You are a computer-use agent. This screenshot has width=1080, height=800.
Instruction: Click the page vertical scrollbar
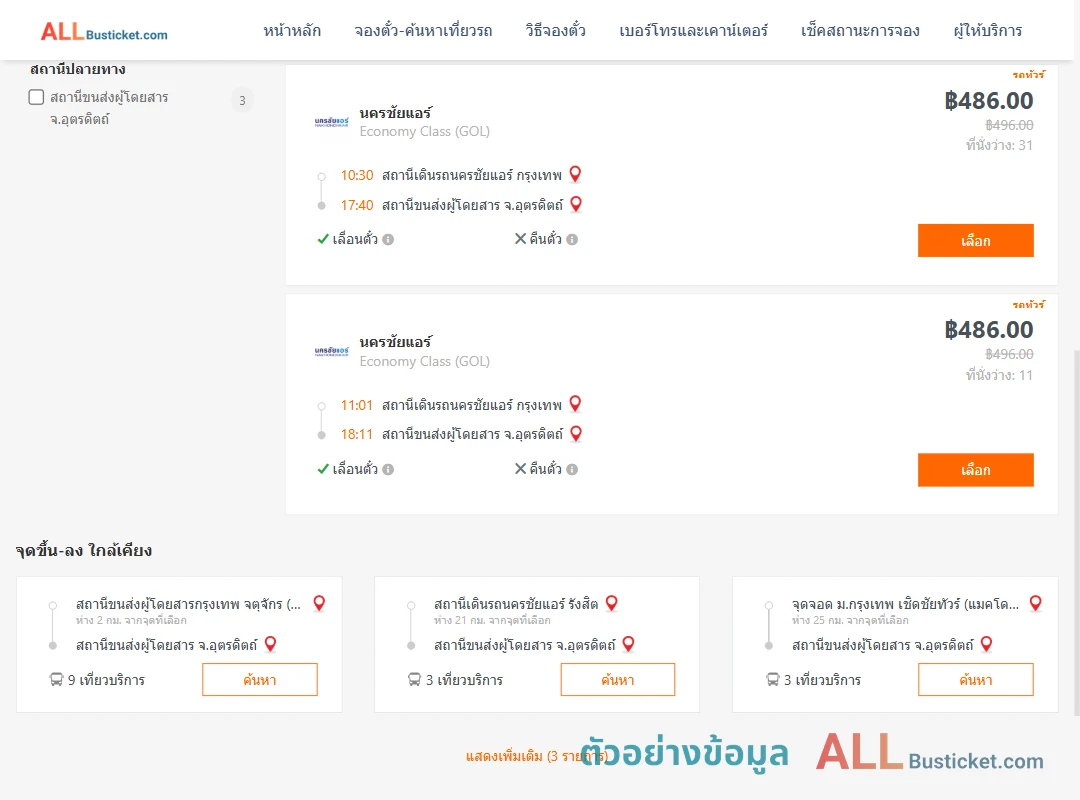(x=1076, y=531)
